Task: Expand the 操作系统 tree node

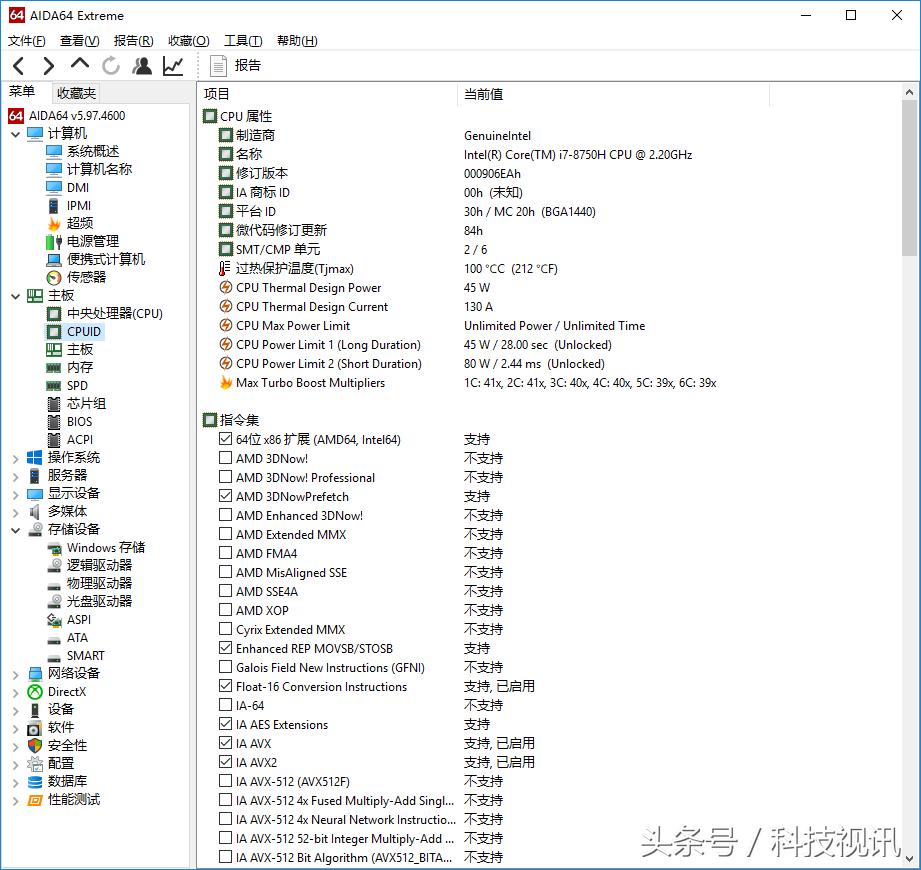Action: click(16, 459)
